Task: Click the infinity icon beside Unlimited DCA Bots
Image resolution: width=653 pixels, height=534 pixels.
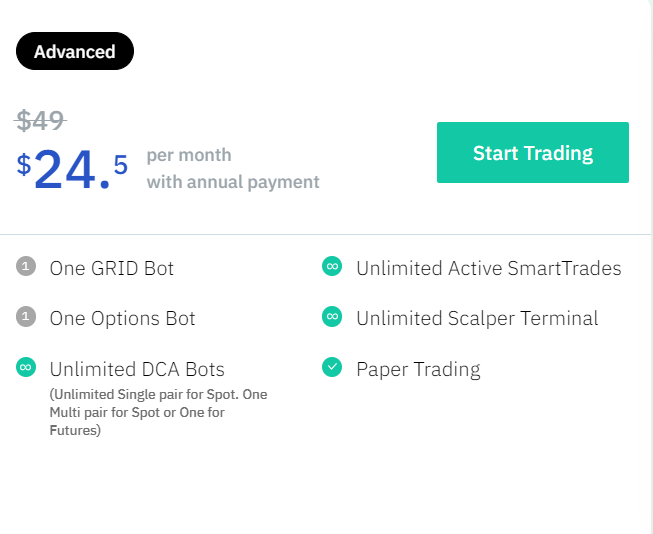Action: (26, 367)
